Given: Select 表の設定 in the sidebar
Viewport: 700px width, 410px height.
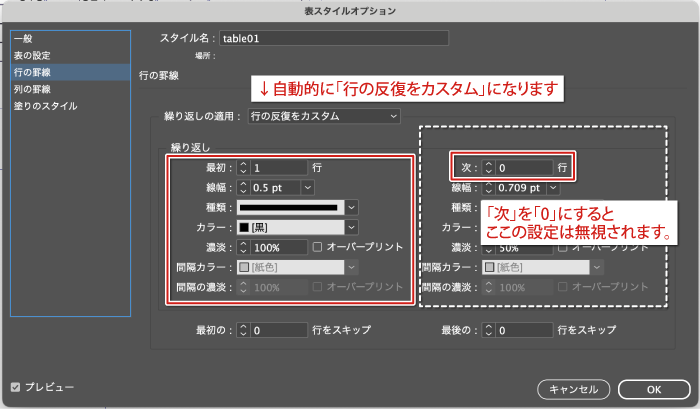Looking at the screenshot, I should tap(31, 55).
